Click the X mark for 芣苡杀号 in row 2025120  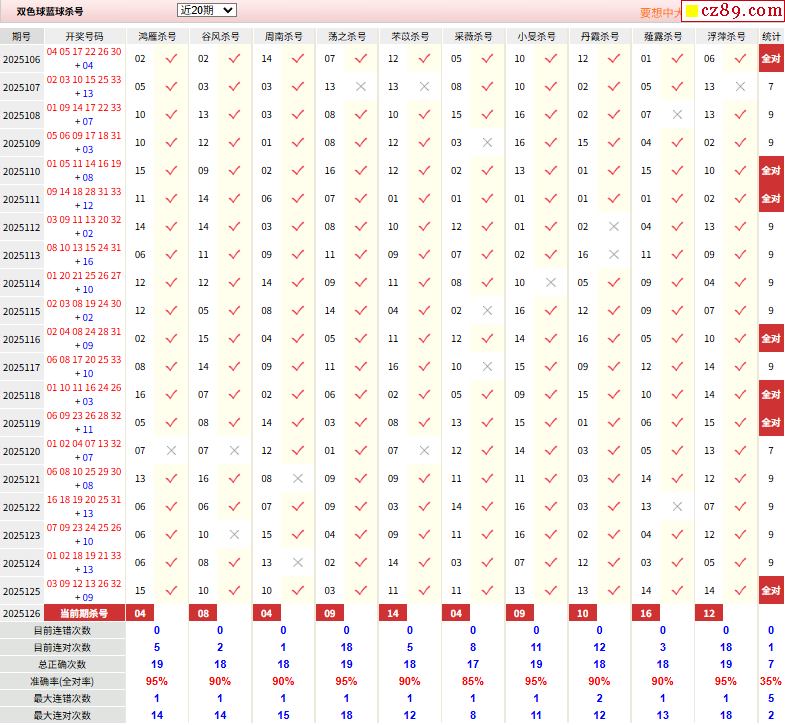point(424,451)
